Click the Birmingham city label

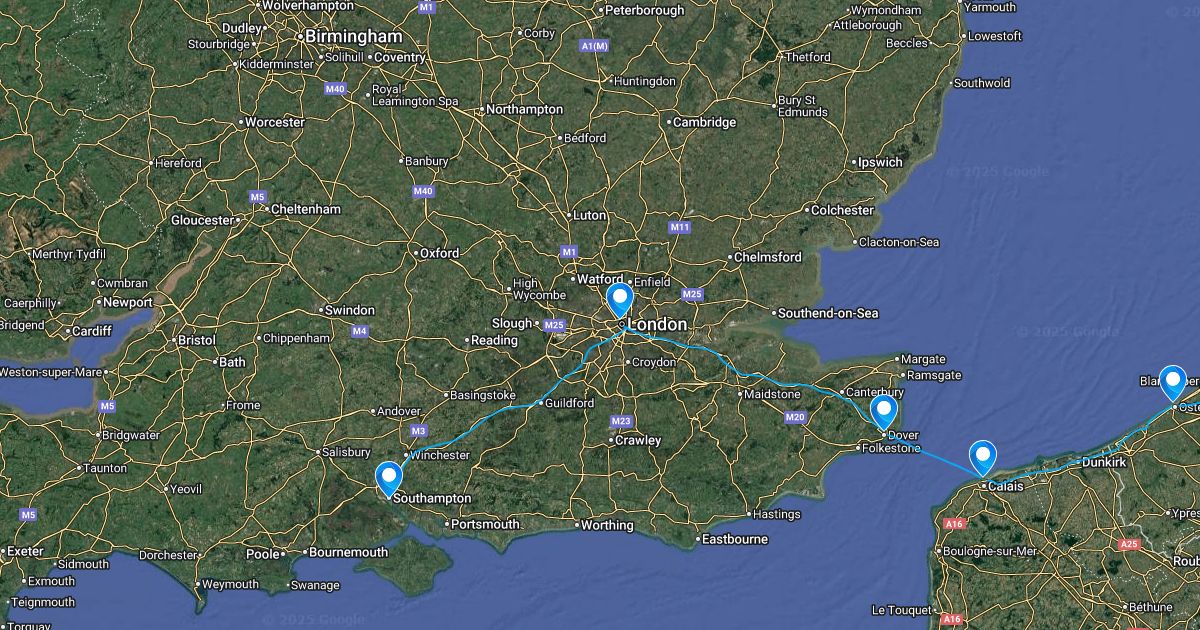pyautogui.click(x=353, y=36)
